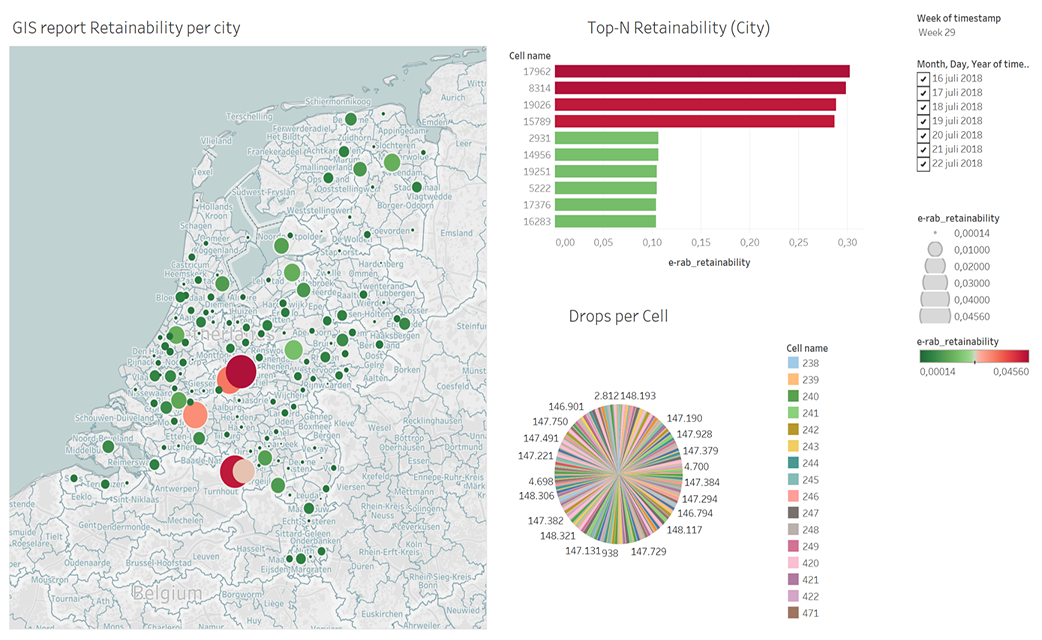Click the salmon map circle near Aalburg
Image resolution: width=1042 pixels, height=640 pixels.
click(195, 415)
